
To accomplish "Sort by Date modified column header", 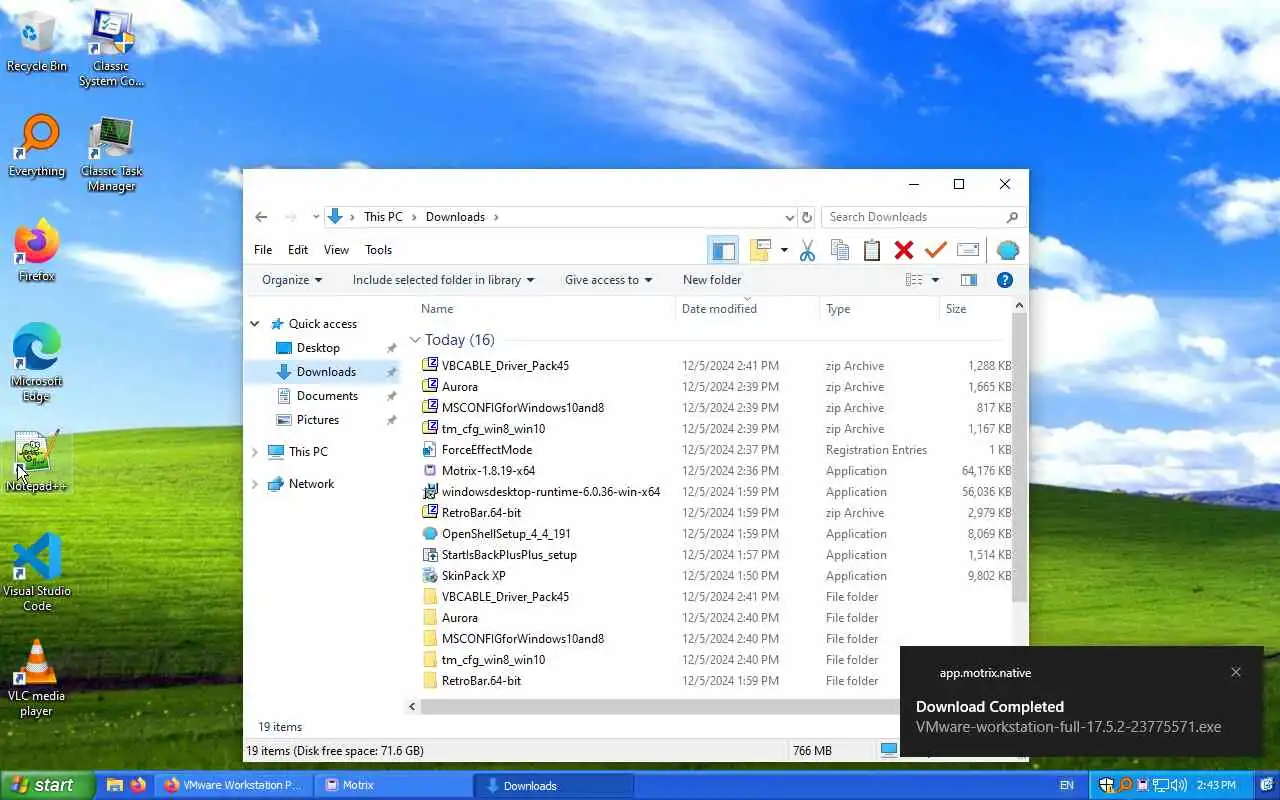I will (719, 309).
